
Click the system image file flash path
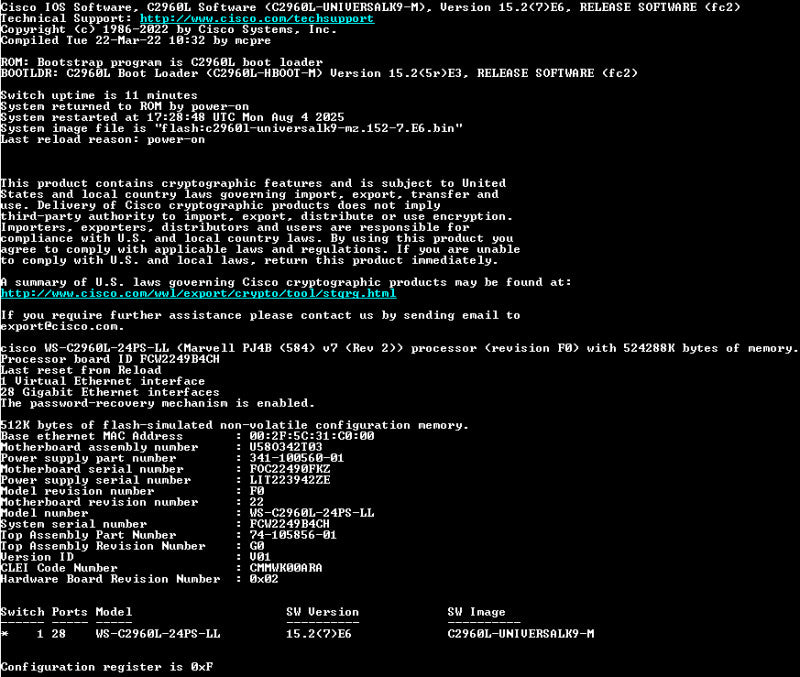[x=309, y=128]
